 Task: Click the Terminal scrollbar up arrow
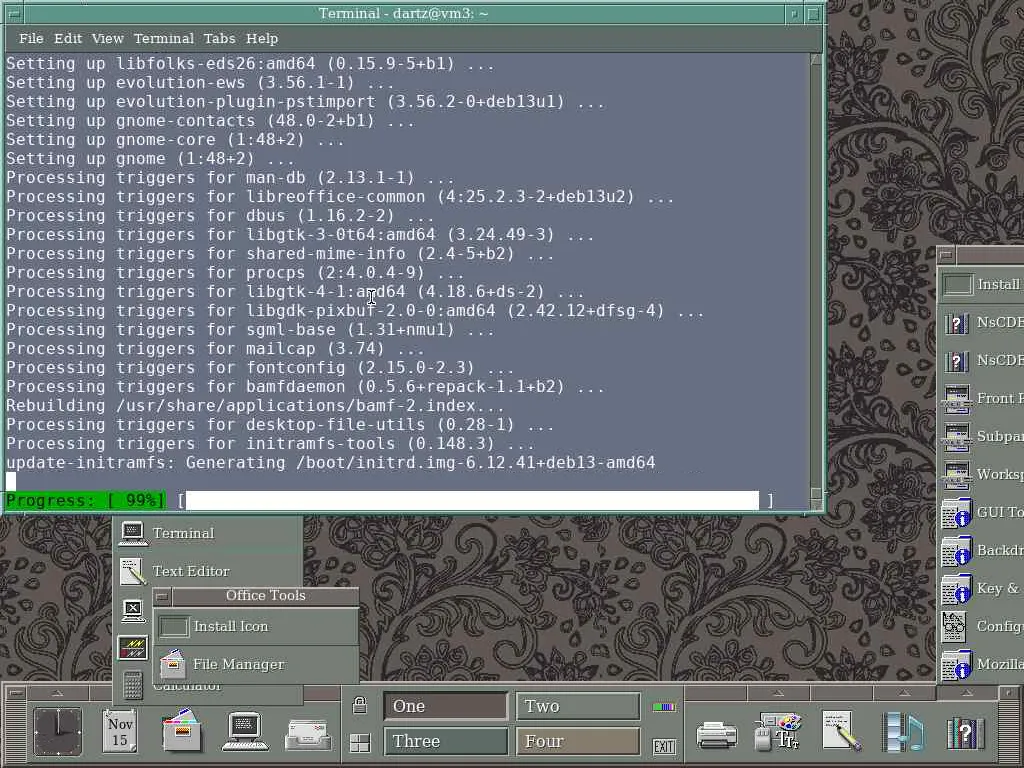pyautogui.click(x=816, y=59)
